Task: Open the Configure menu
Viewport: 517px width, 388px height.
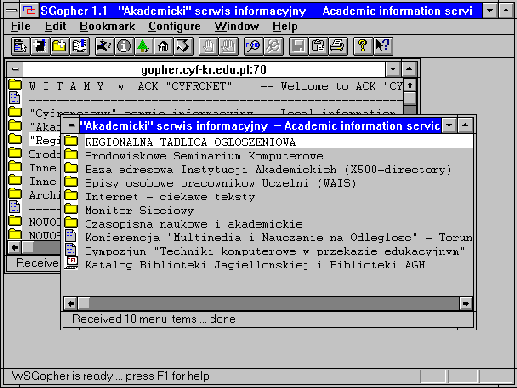Action: [x=174, y=26]
